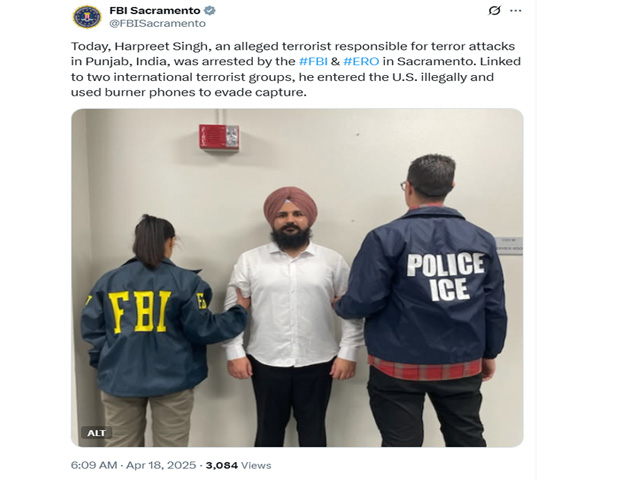
Task: Click the blank margin right of the tweet
Action: [588, 240]
